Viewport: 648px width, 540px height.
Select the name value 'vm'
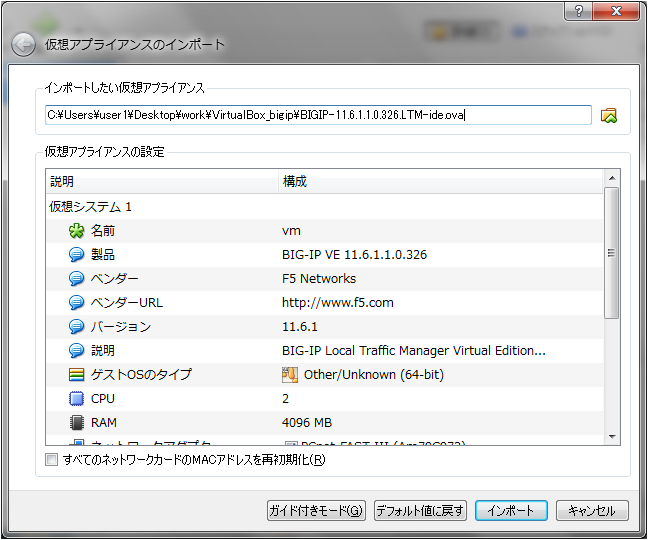(291, 231)
